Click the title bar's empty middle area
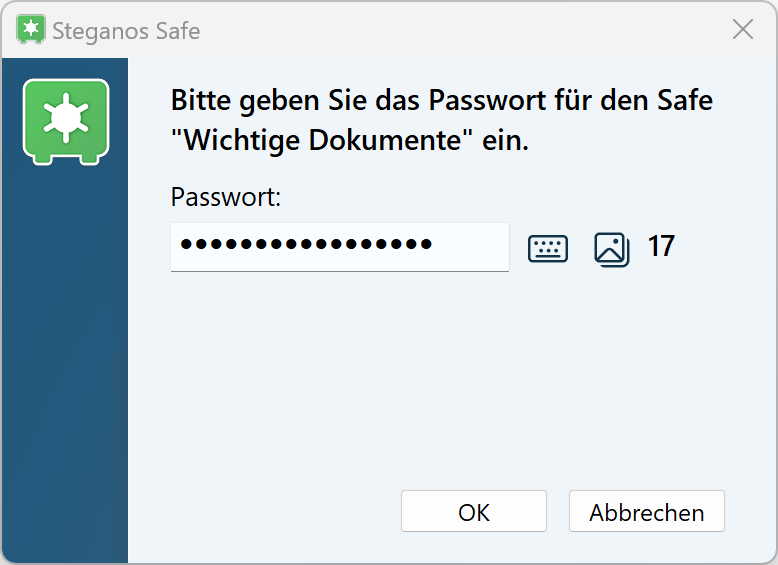The height and width of the screenshot is (565, 778). pos(450,30)
